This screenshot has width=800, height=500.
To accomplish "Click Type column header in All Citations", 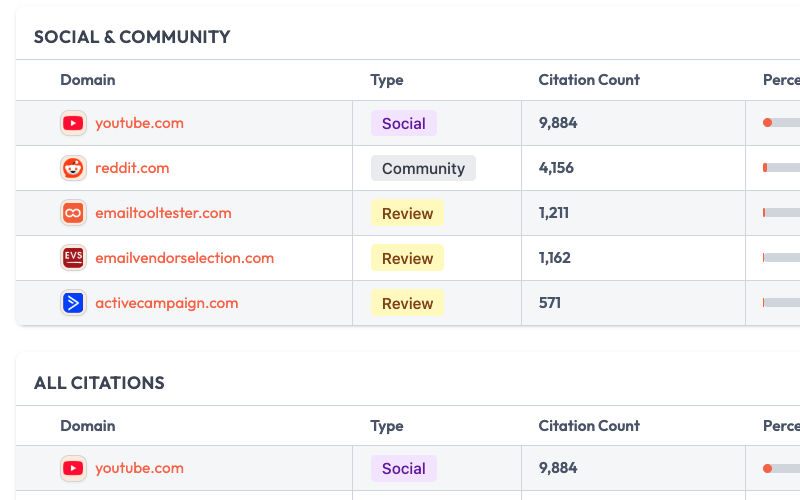I will point(387,426).
